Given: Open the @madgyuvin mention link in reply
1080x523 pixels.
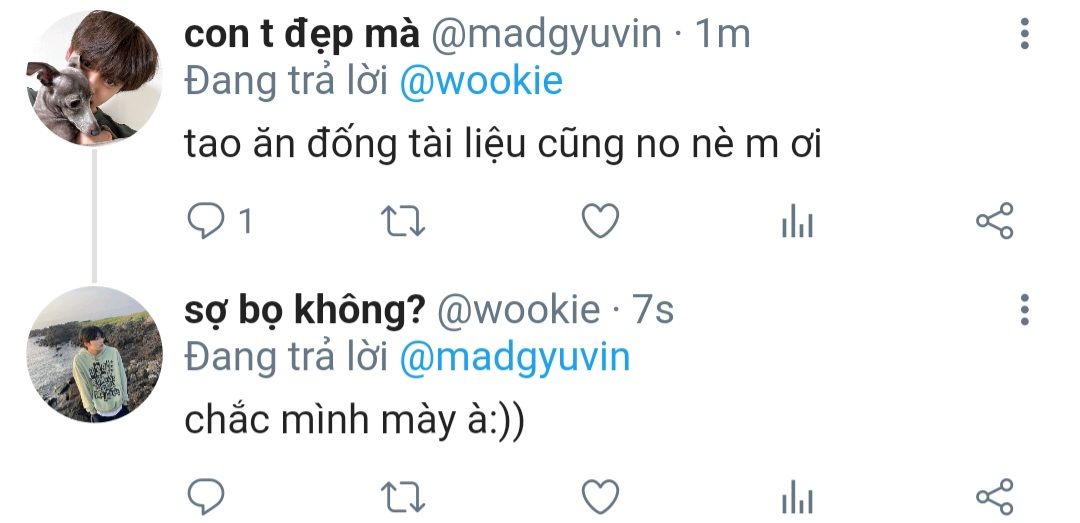Looking at the screenshot, I should coord(515,358).
